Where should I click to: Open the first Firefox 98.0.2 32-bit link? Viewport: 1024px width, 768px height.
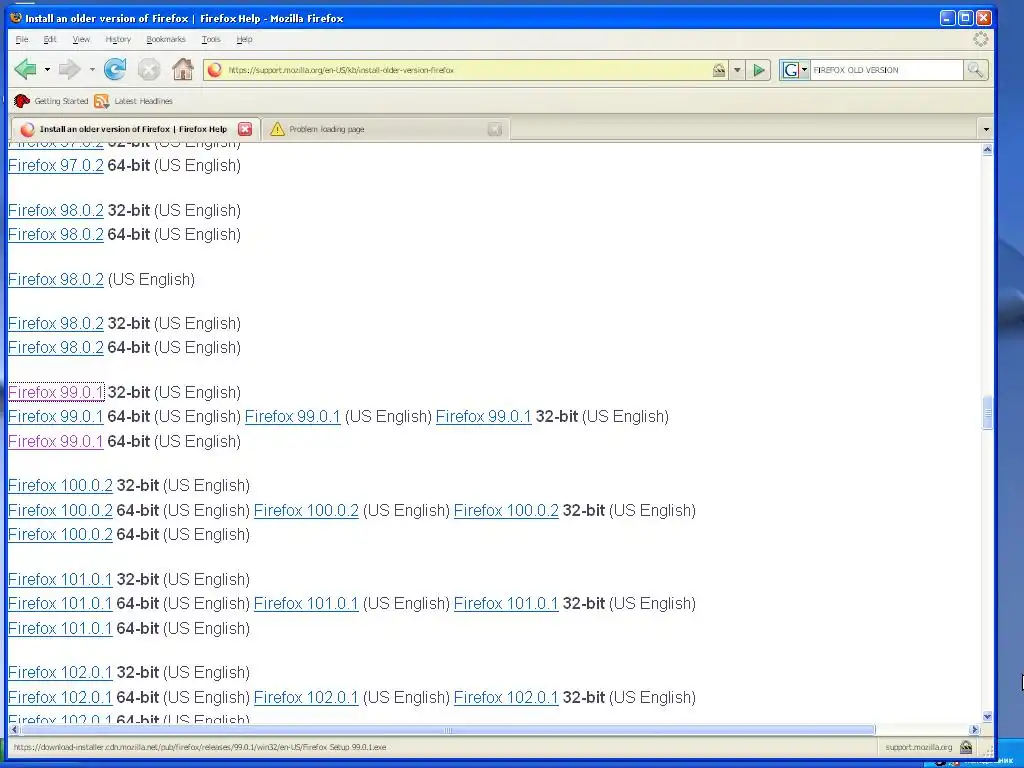[56, 210]
